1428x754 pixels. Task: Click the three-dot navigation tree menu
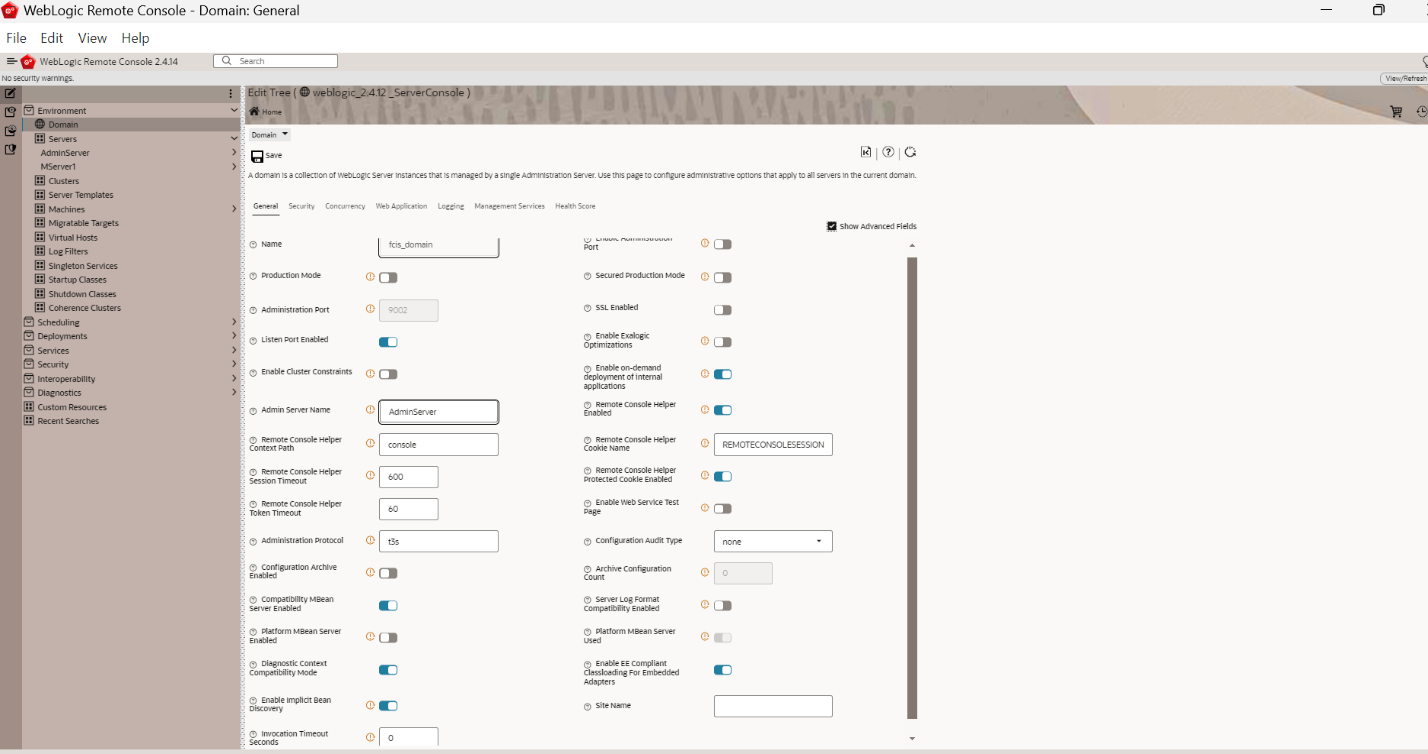(231, 93)
